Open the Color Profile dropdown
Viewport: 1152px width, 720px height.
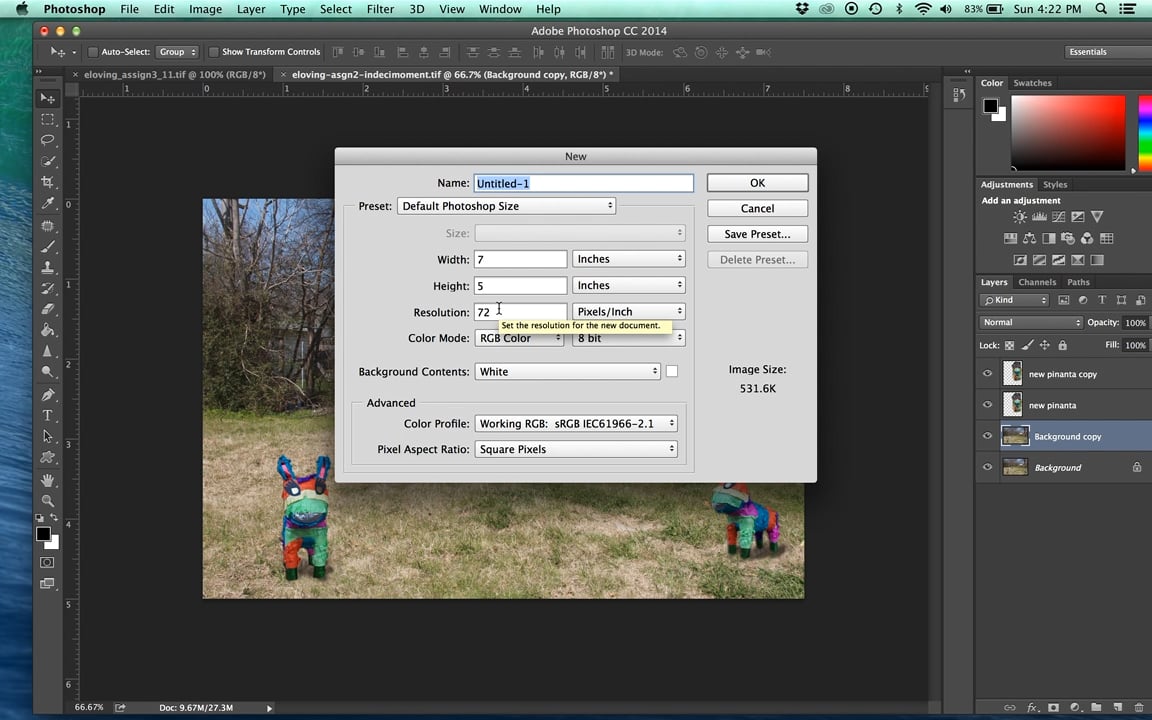576,423
